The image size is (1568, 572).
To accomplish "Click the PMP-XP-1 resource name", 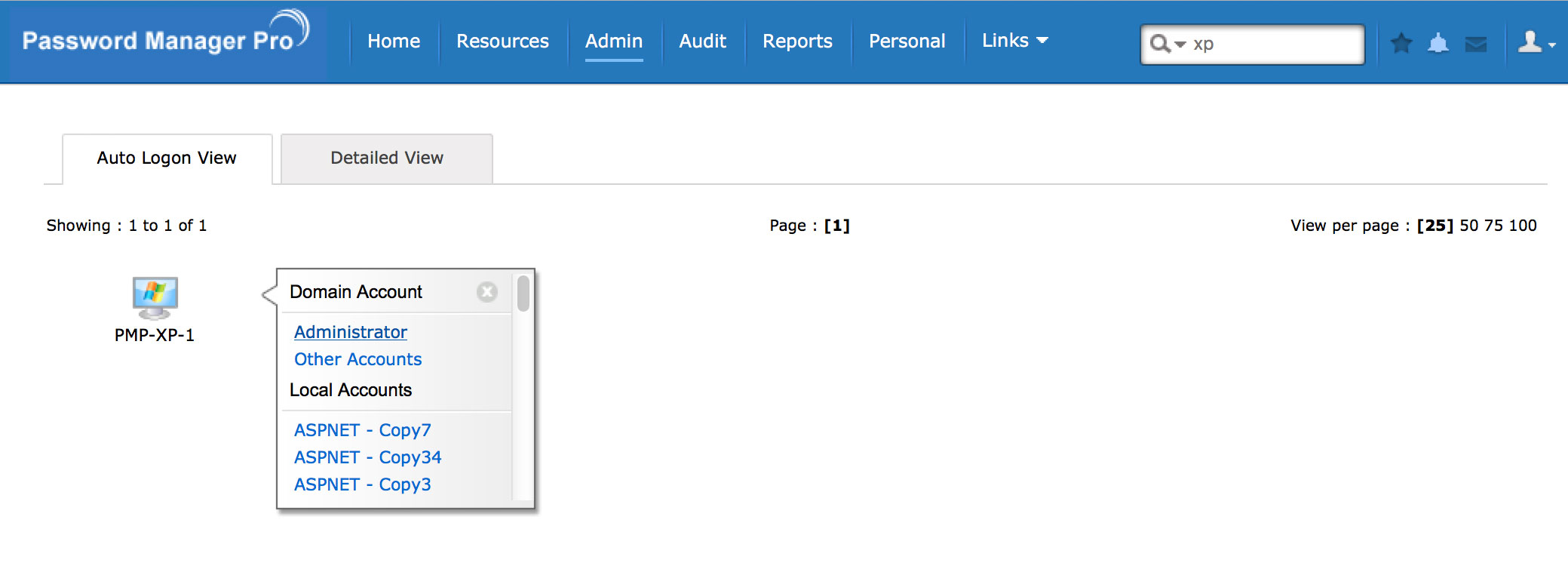I will [155, 335].
